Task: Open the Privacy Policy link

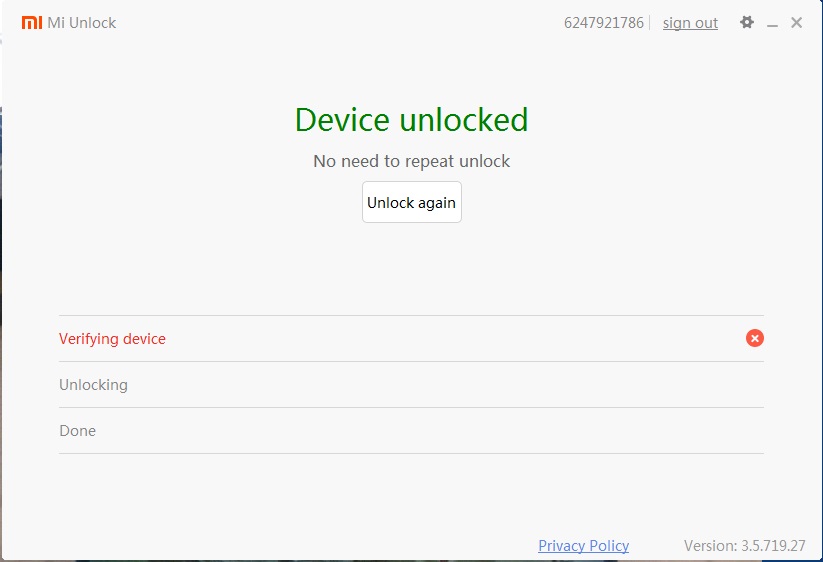Action: [x=583, y=545]
